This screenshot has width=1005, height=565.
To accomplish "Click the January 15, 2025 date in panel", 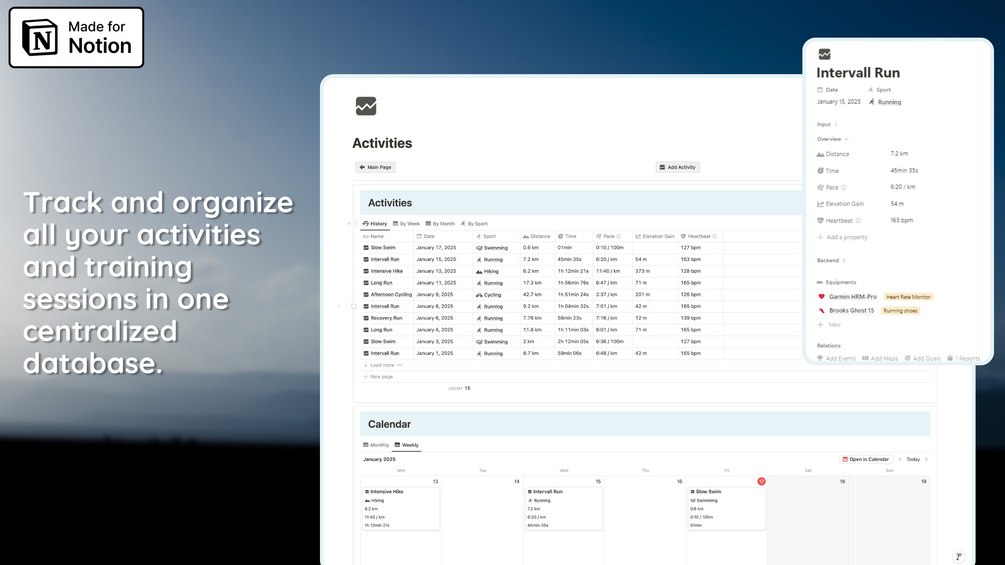I will (838, 102).
